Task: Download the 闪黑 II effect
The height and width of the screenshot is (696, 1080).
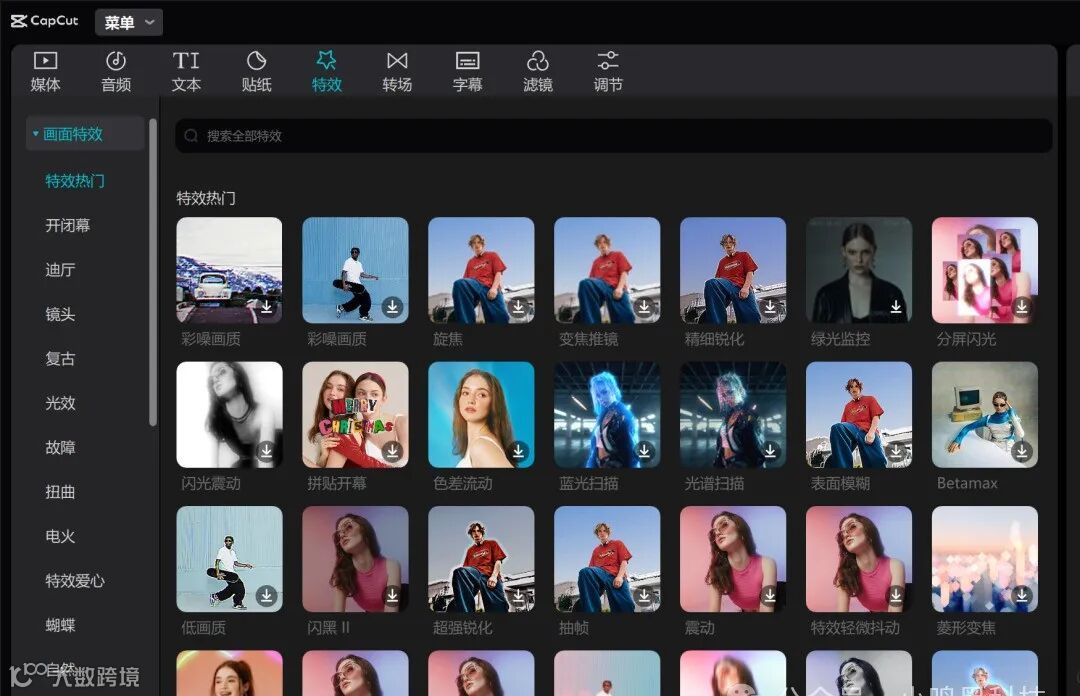Action: pyautogui.click(x=393, y=595)
